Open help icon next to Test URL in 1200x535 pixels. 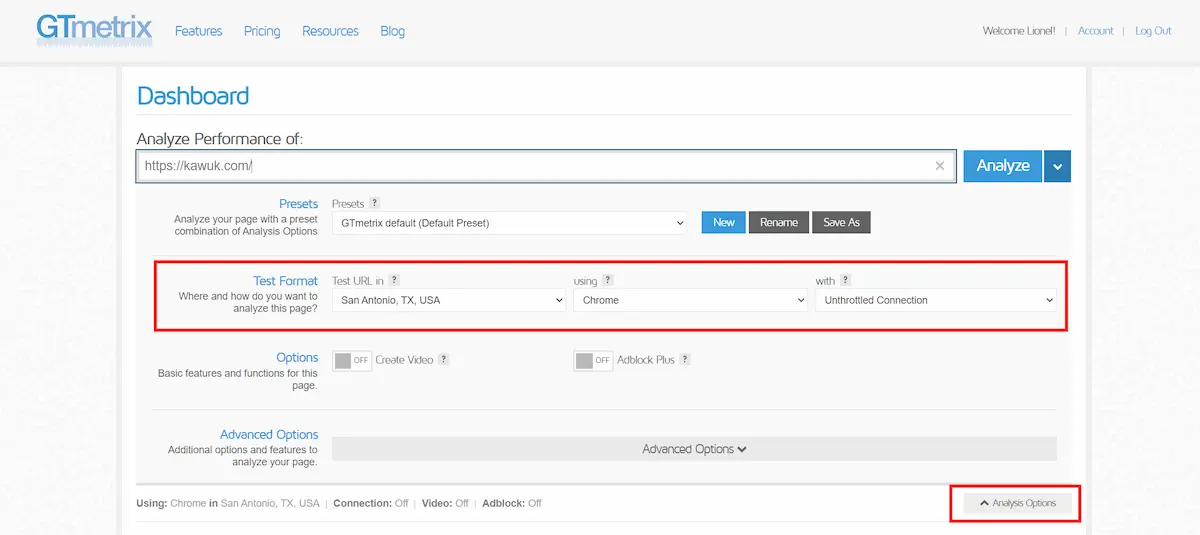(x=394, y=281)
